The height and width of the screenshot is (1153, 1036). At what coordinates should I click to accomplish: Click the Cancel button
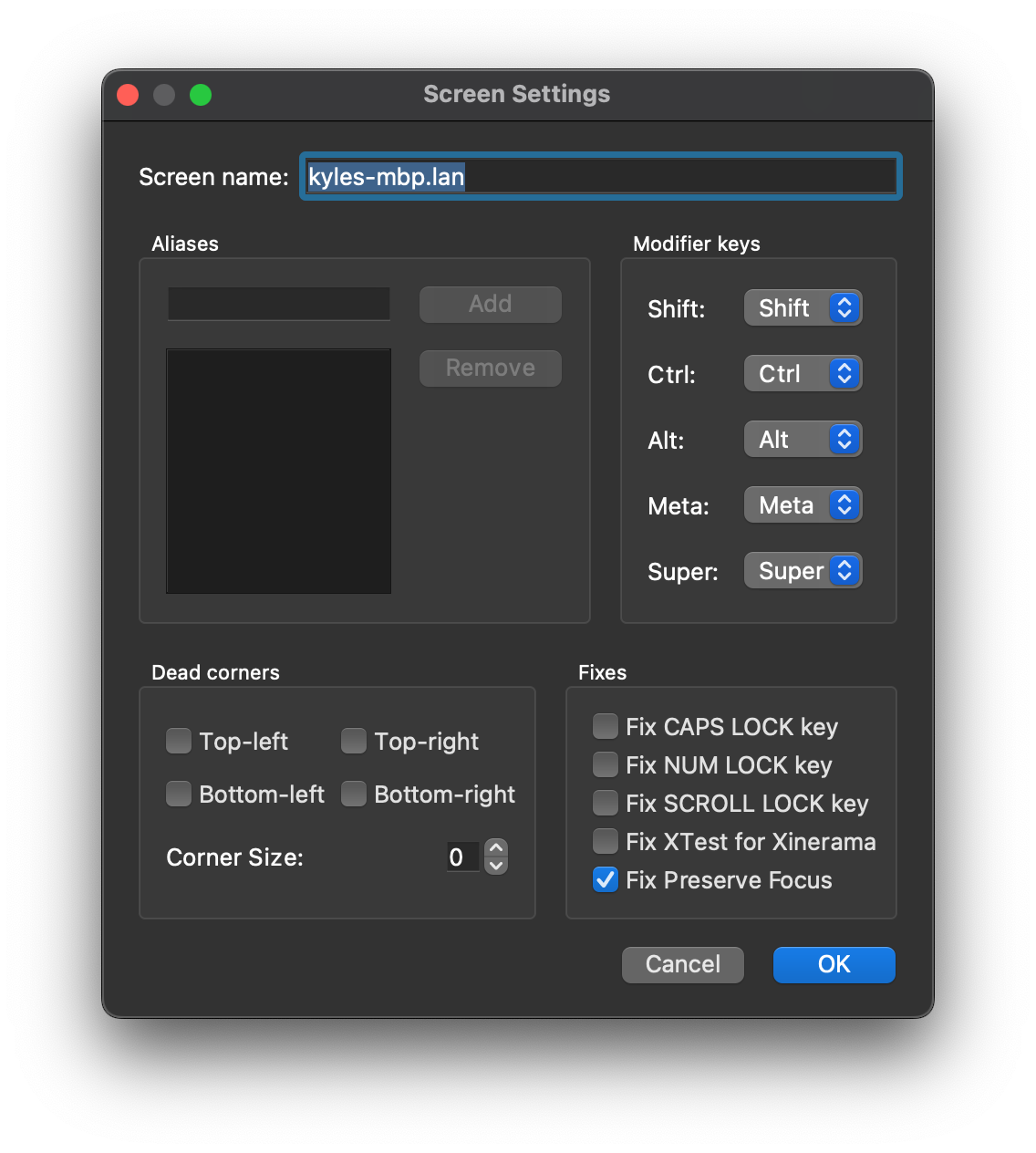coord(683,964)
